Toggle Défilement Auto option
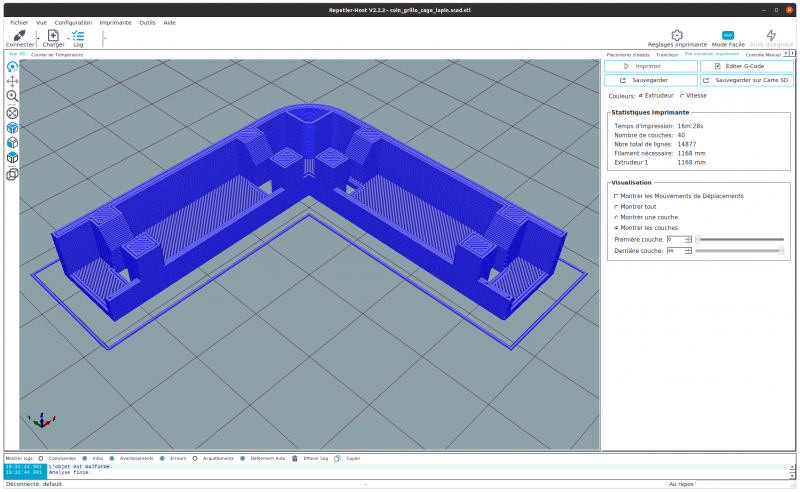 pyautogui.click(x=243, y=458)
